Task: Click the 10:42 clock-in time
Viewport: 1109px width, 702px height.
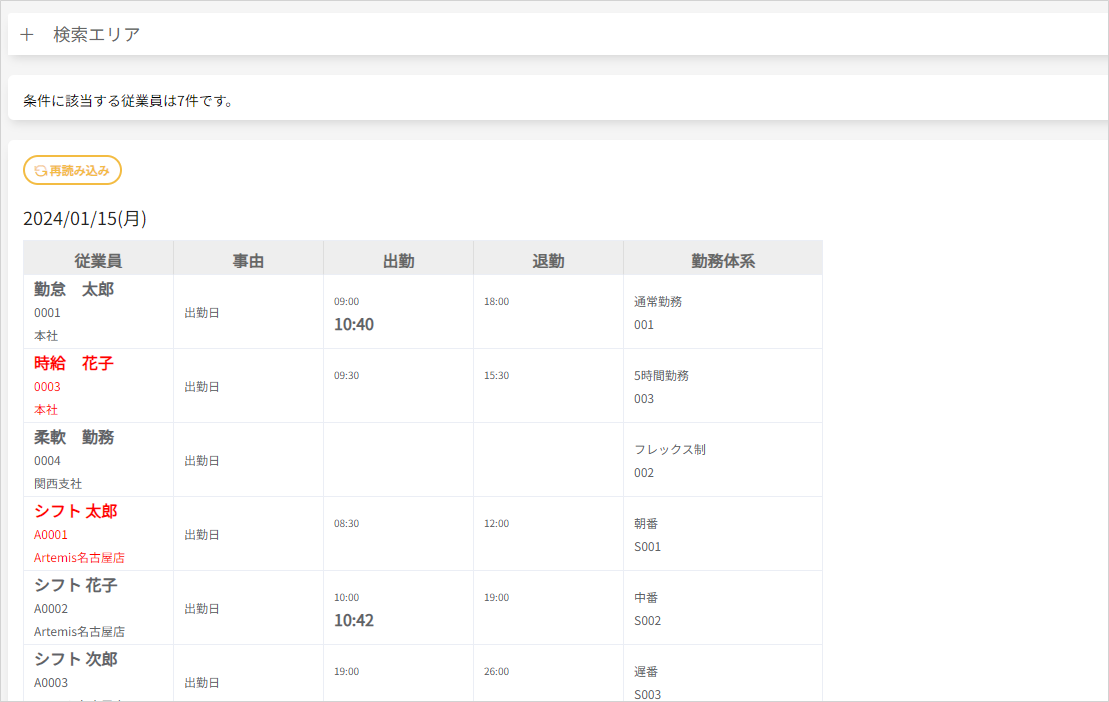Action: (354, 621)
